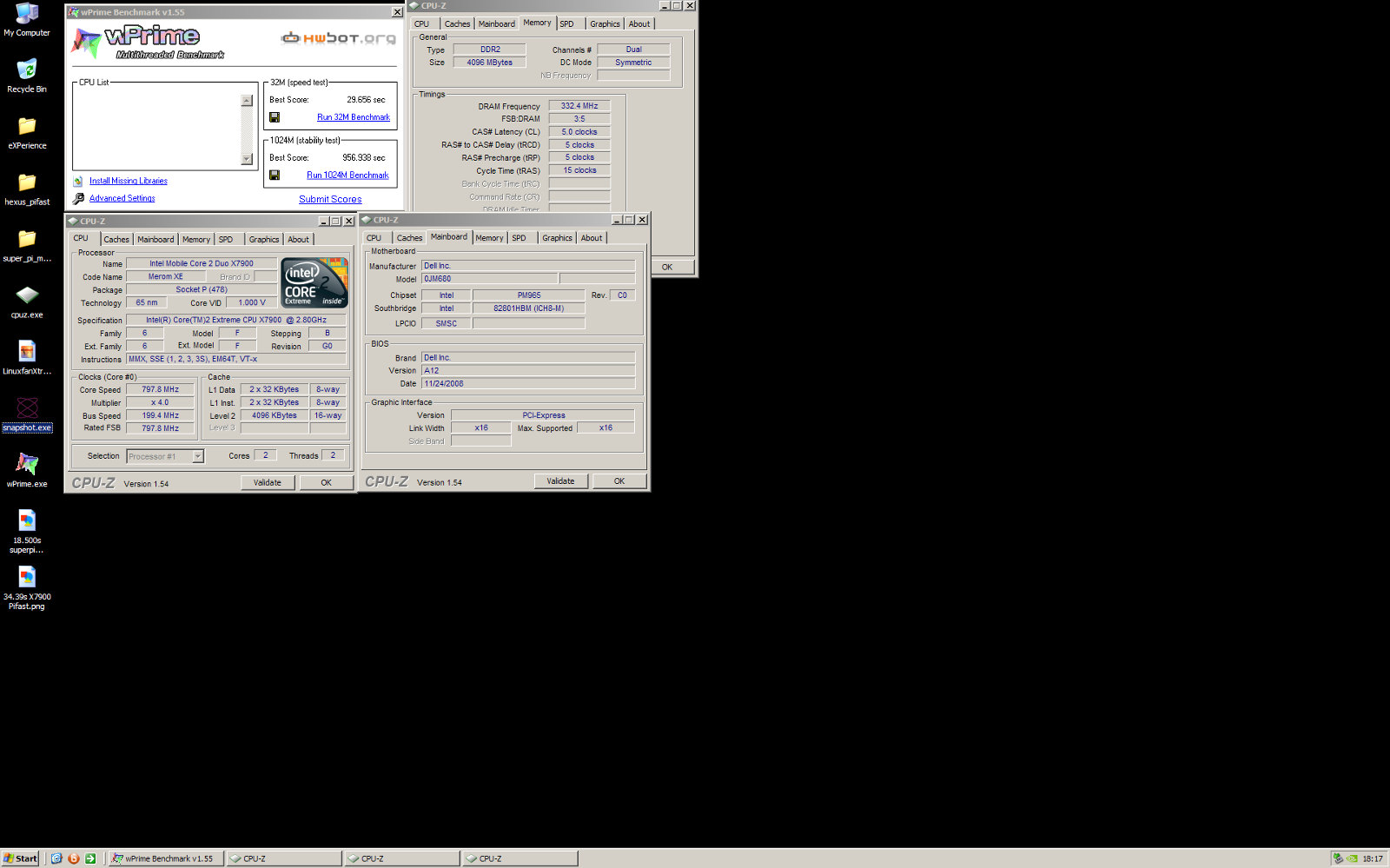Open the Processor #1 selection dropdown
Screen dimensions: 1390x868
click(x=198, y=456)
